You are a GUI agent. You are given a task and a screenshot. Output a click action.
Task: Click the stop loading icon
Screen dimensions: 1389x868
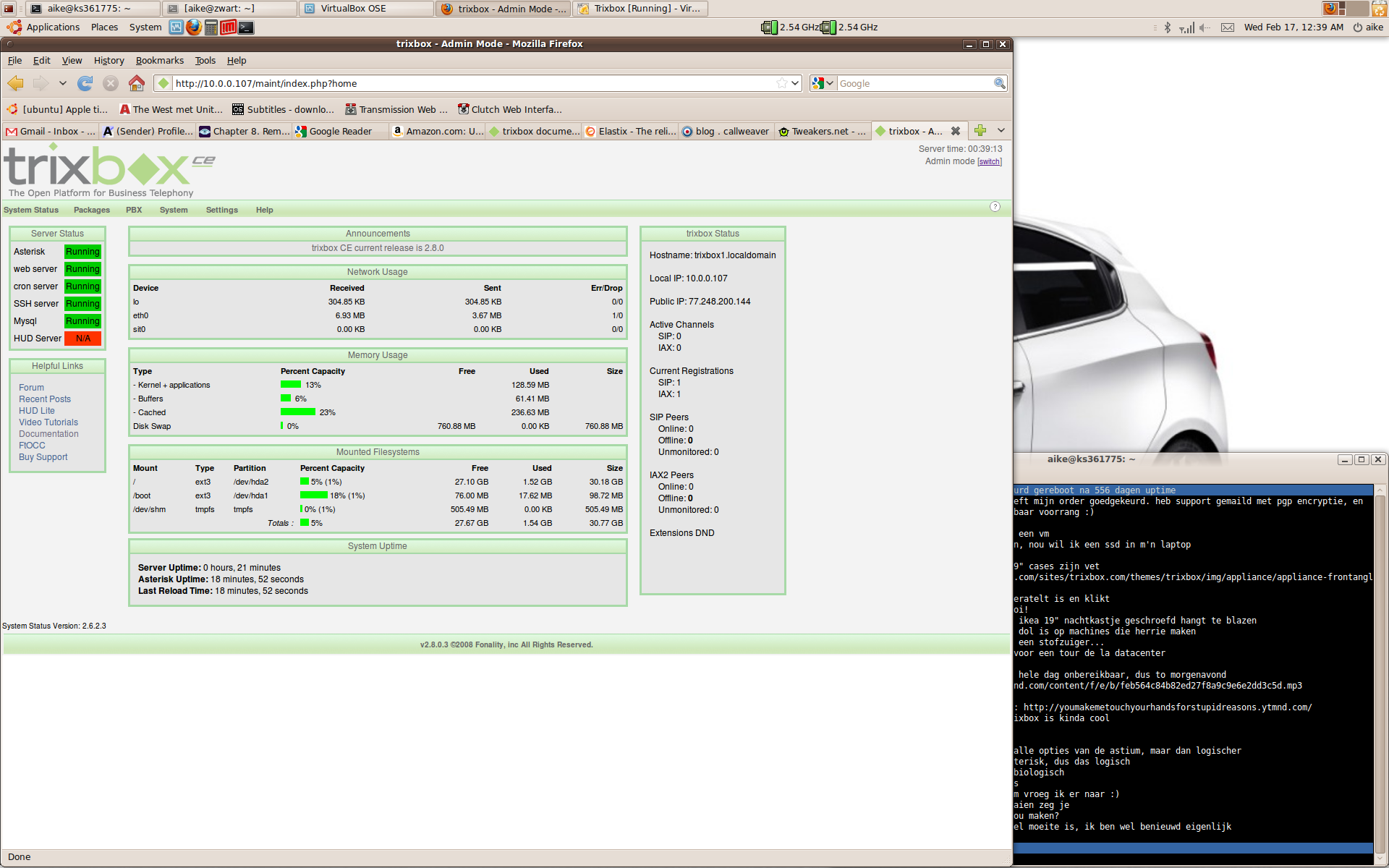click(111, 84)
